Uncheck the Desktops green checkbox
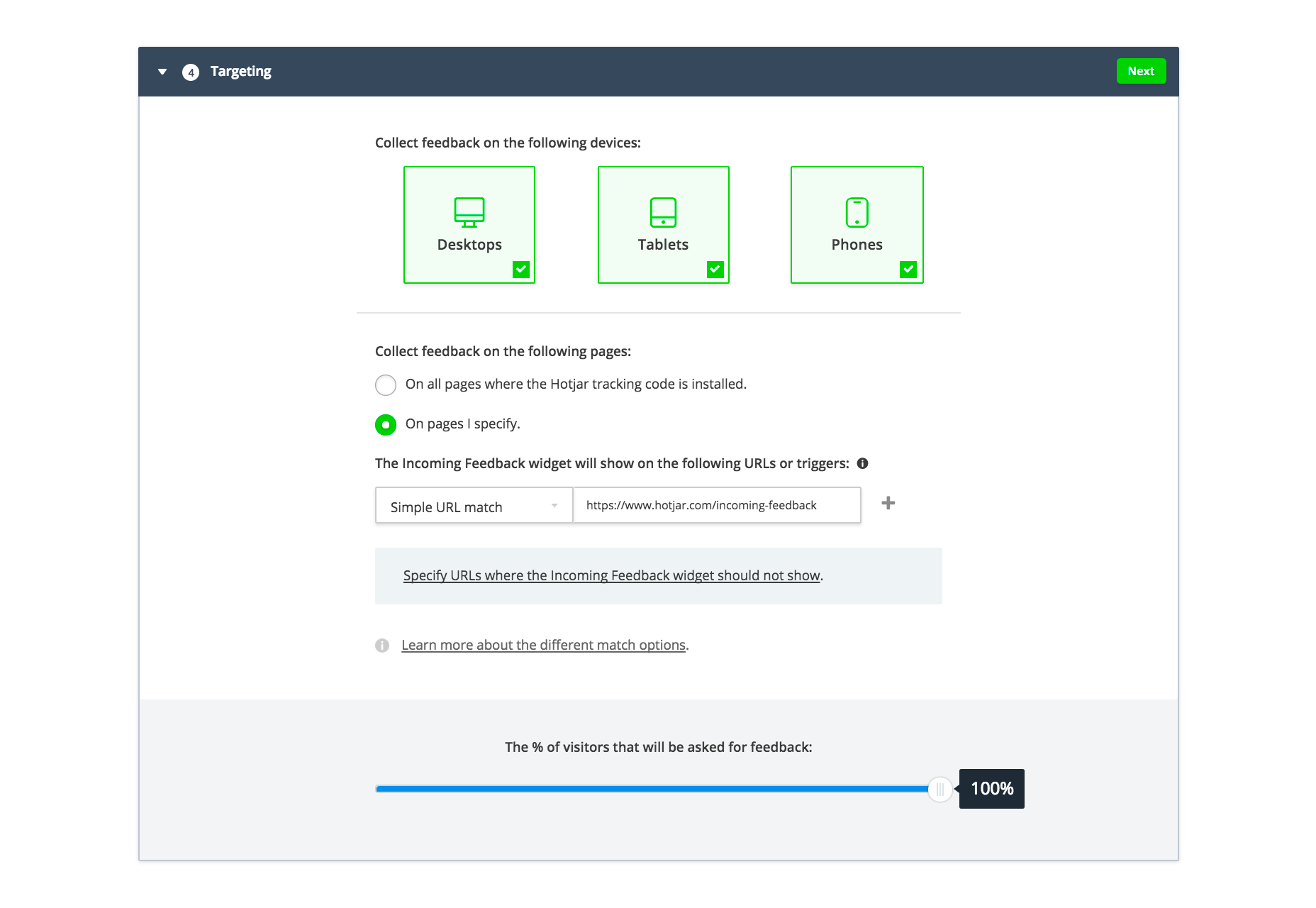Screen dimensions: 1316x908 click(x=521, y=270)
